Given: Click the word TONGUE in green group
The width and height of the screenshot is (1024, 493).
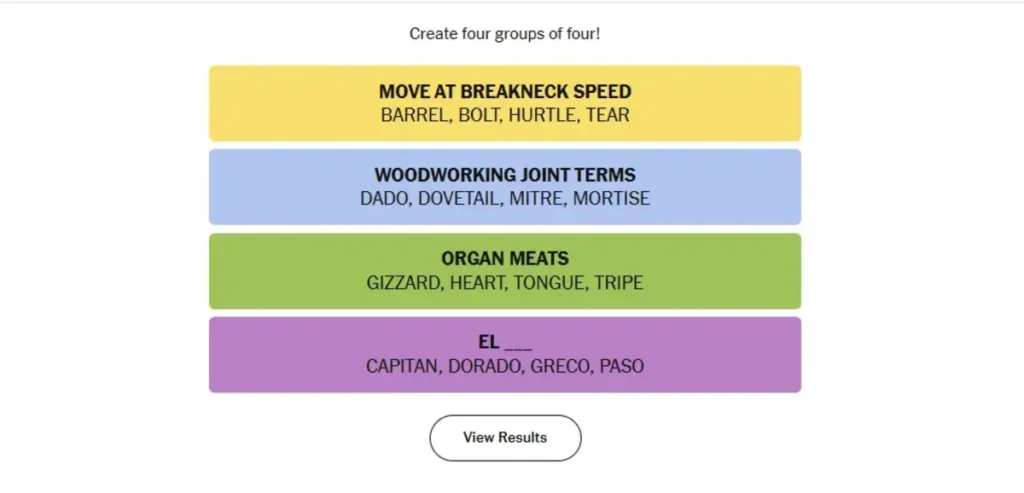Looking at the screenshot, I should coord(548,283).
